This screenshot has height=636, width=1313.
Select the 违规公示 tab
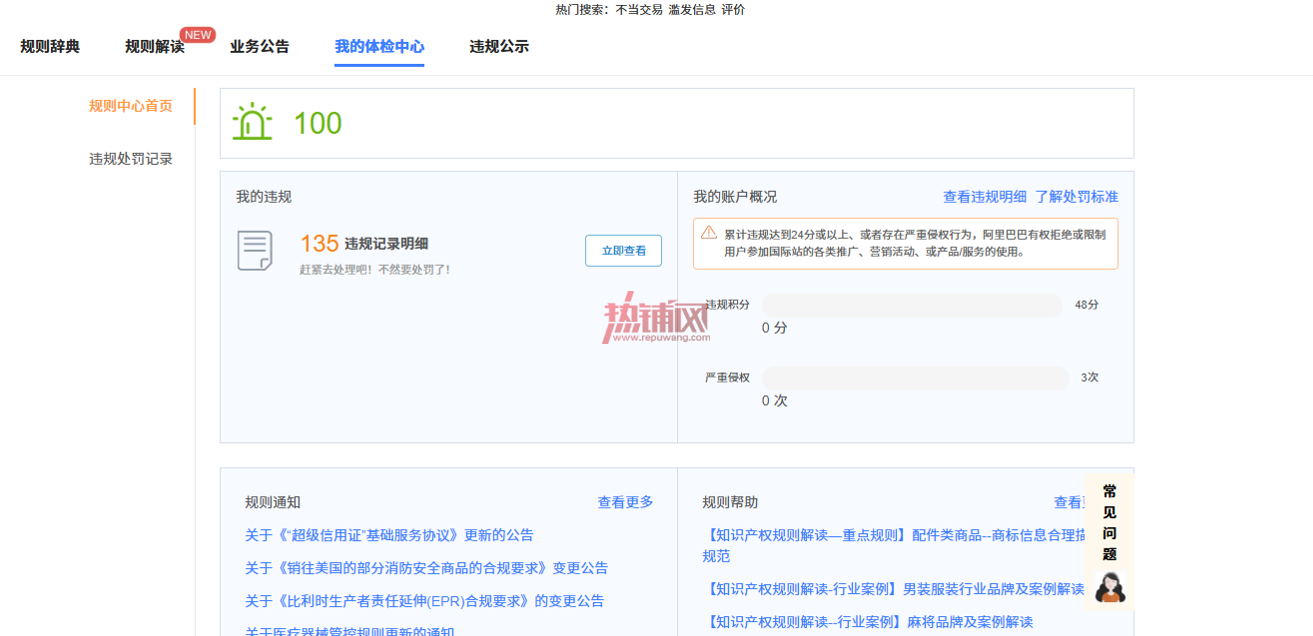point(499,46)
